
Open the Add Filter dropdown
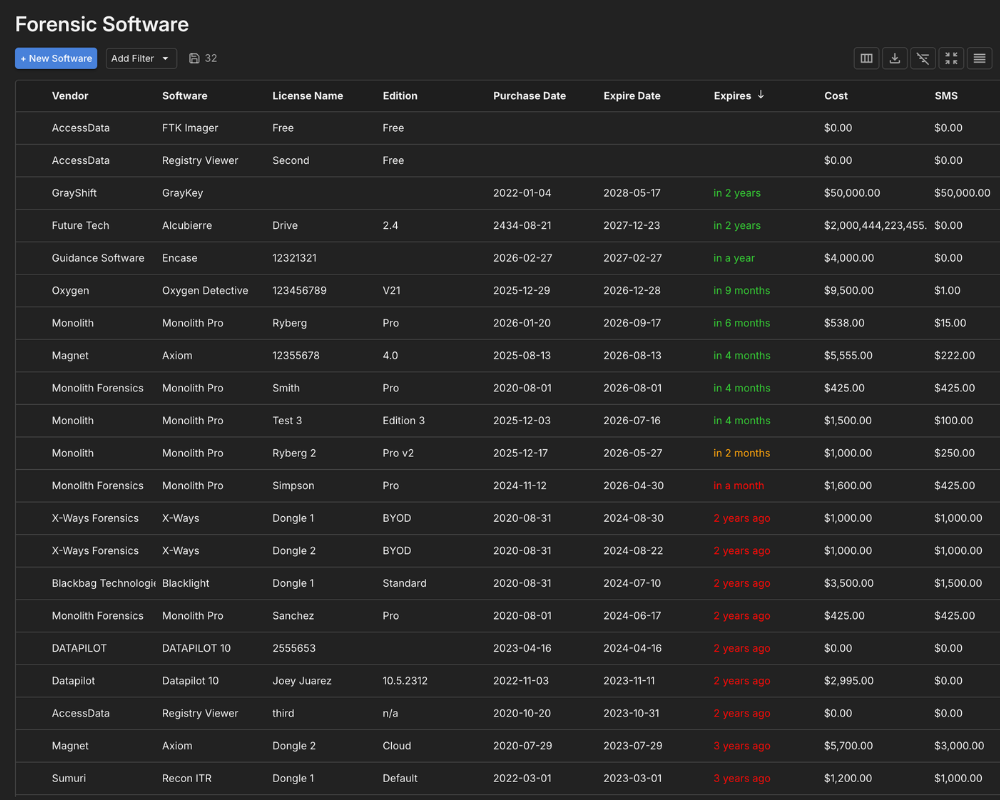[140, 58]
